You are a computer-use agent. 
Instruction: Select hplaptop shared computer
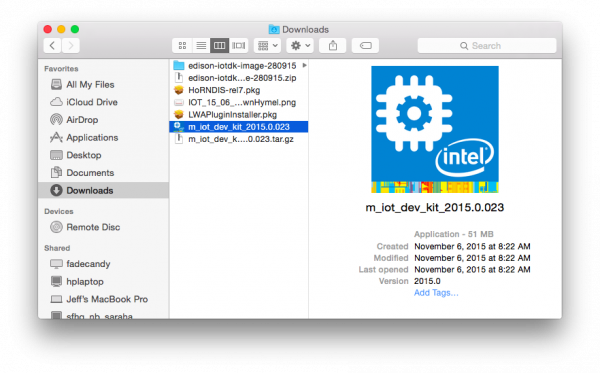(103, 282)
